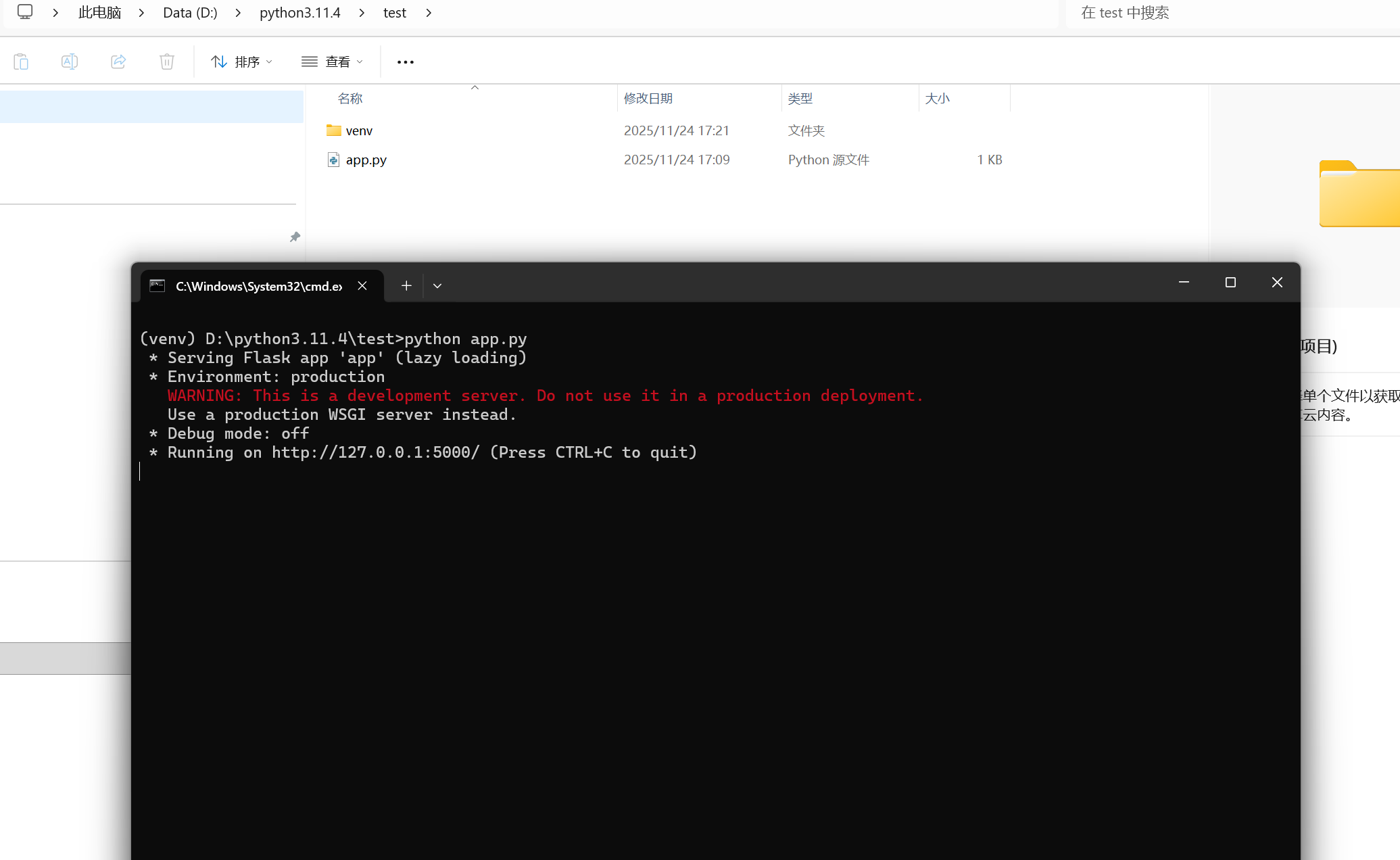Open the terminal profile dropdown chevron
This screenshot has height=860, width=1400.
(437, 285)
